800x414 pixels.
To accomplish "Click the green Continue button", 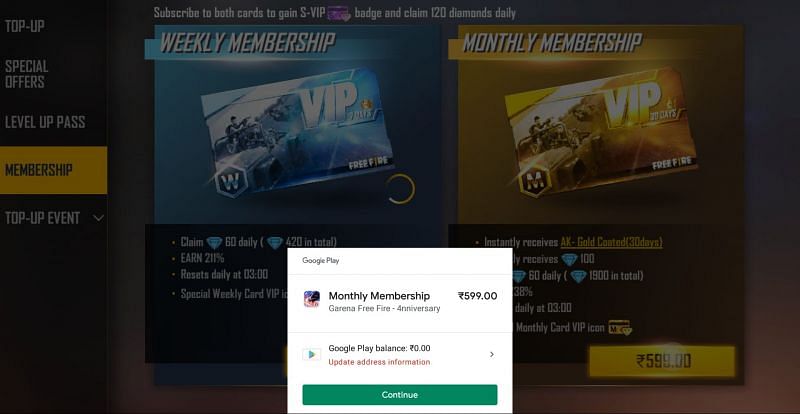I will click(399, 395).
